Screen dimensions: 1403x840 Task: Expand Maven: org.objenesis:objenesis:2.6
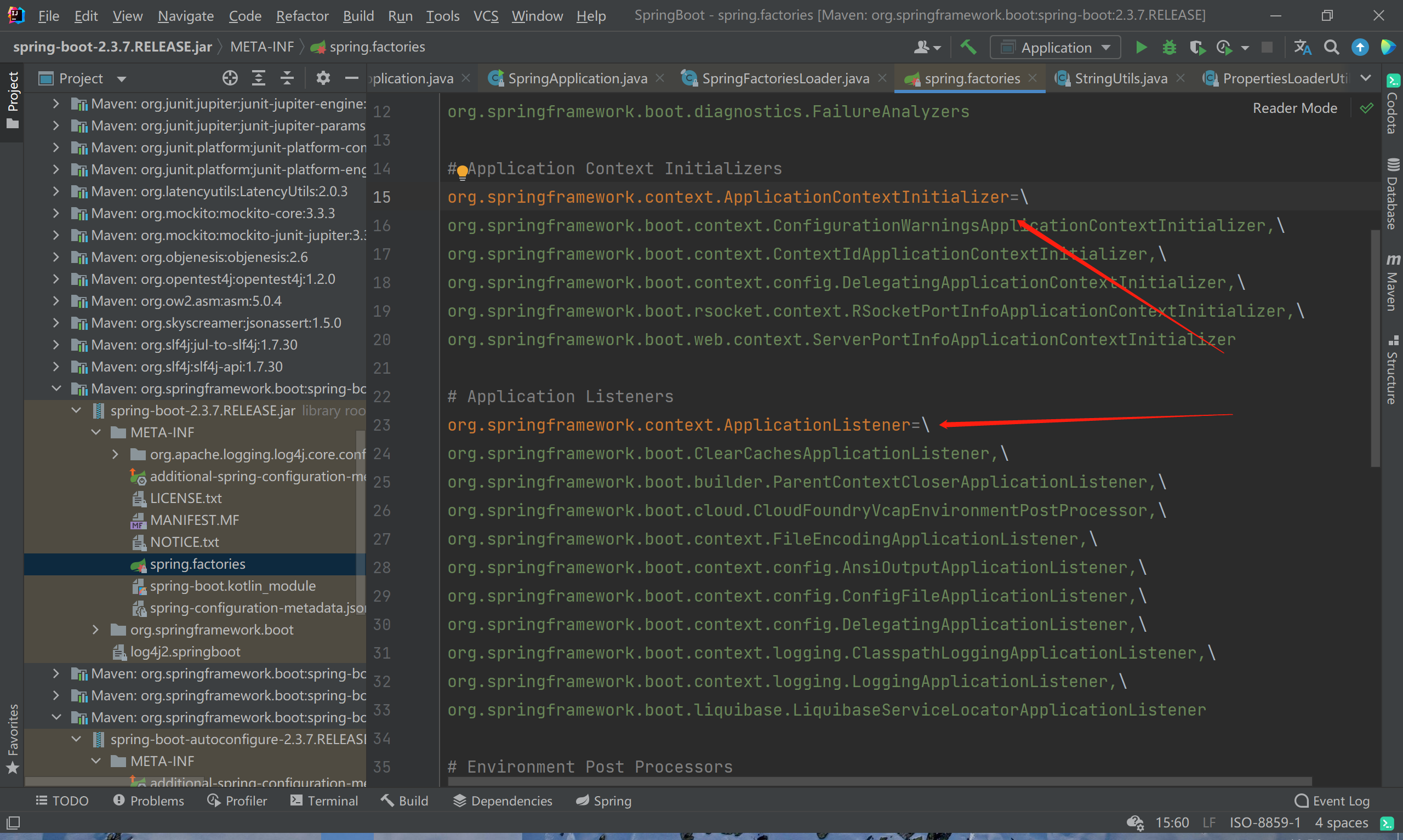pos(55,257)
